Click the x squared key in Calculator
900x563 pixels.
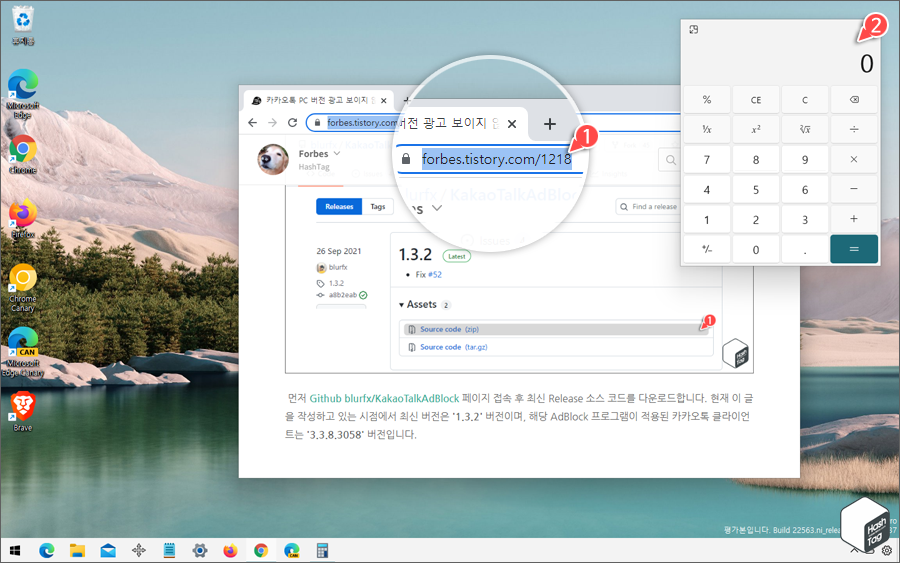point(756,130)
